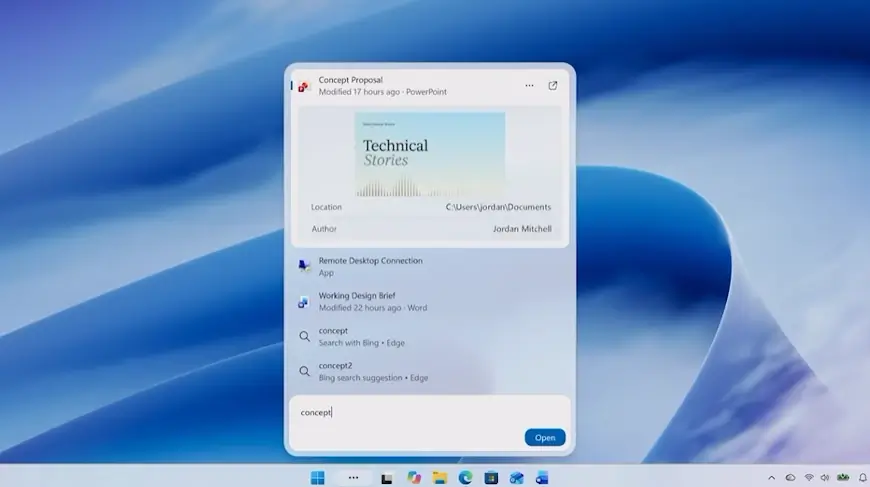
Task: Expand the hidden system tray icons chevron
Action: 772,478
